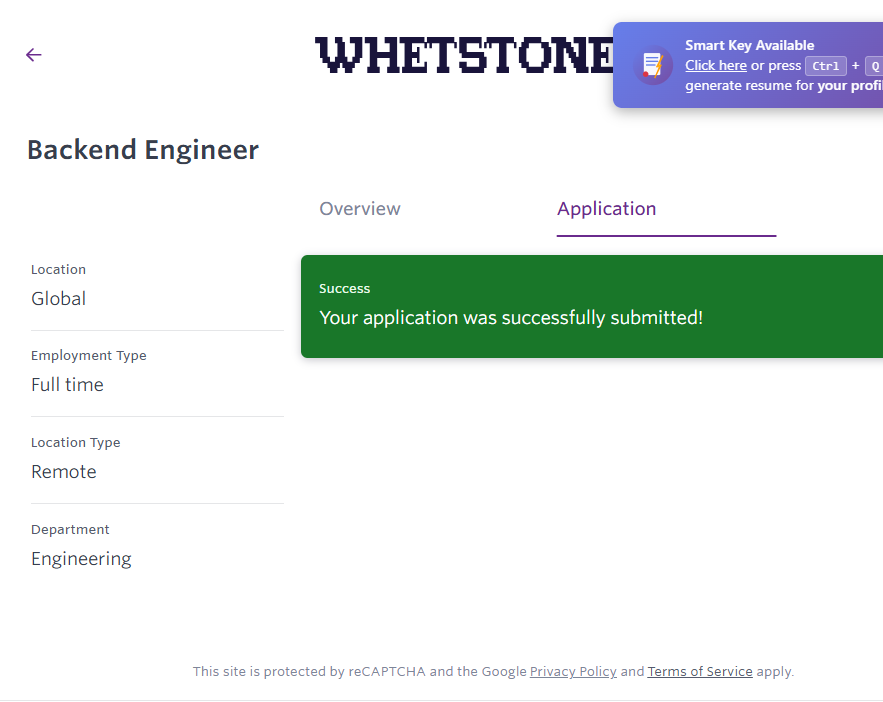The height and width of the screenshot is (702, 883).
Task: Click the 'Success' label in the banner
Action: coord(345,289)
